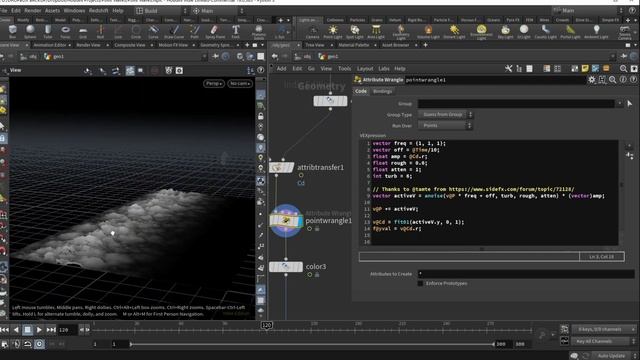Select the Spray Paint shelf tool

click(x=215, y=31)
